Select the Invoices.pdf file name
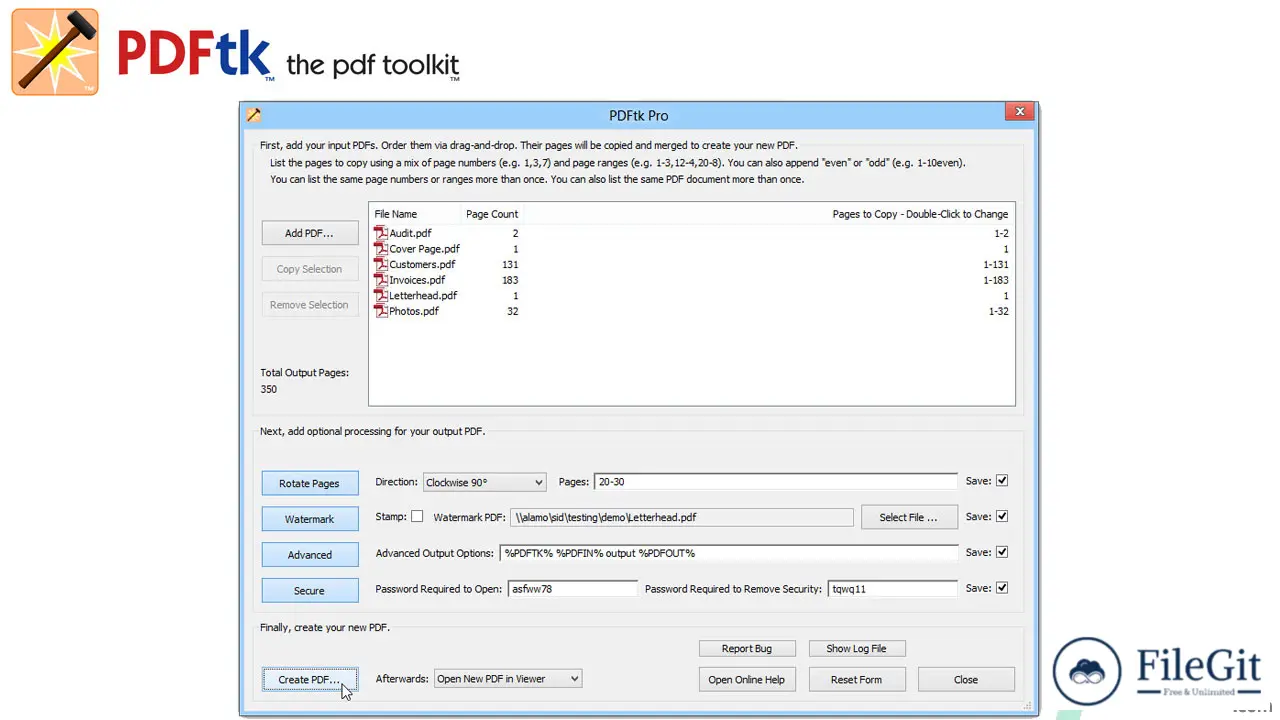1280x720 pixels. point(417,280)
